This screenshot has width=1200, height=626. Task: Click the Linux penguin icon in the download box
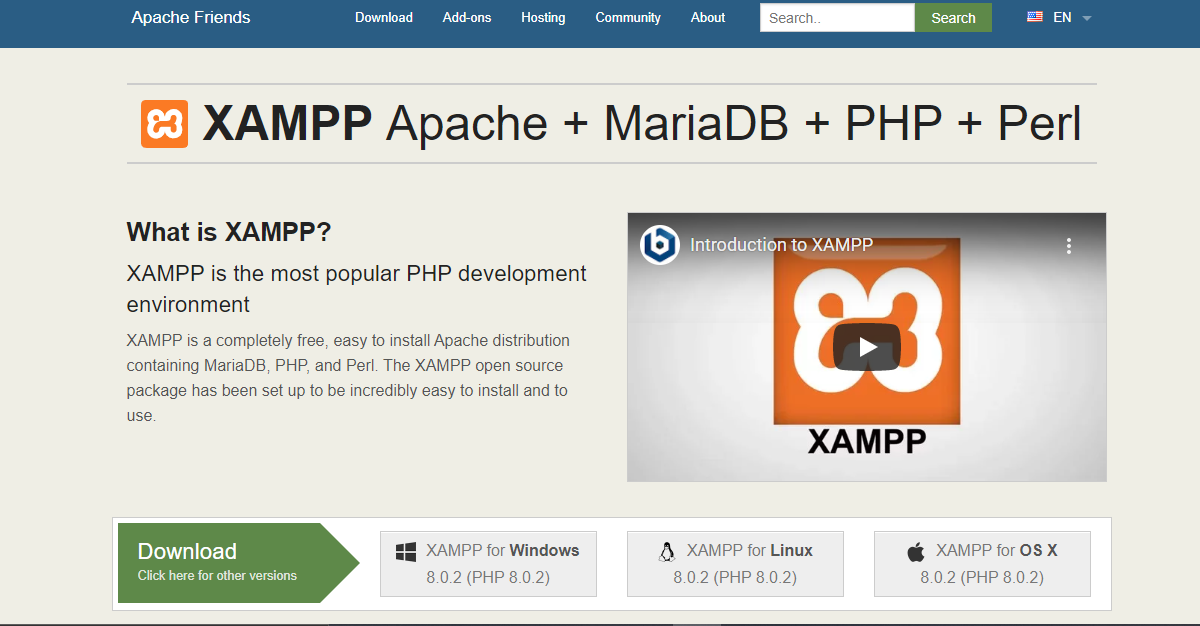(667, 552)
